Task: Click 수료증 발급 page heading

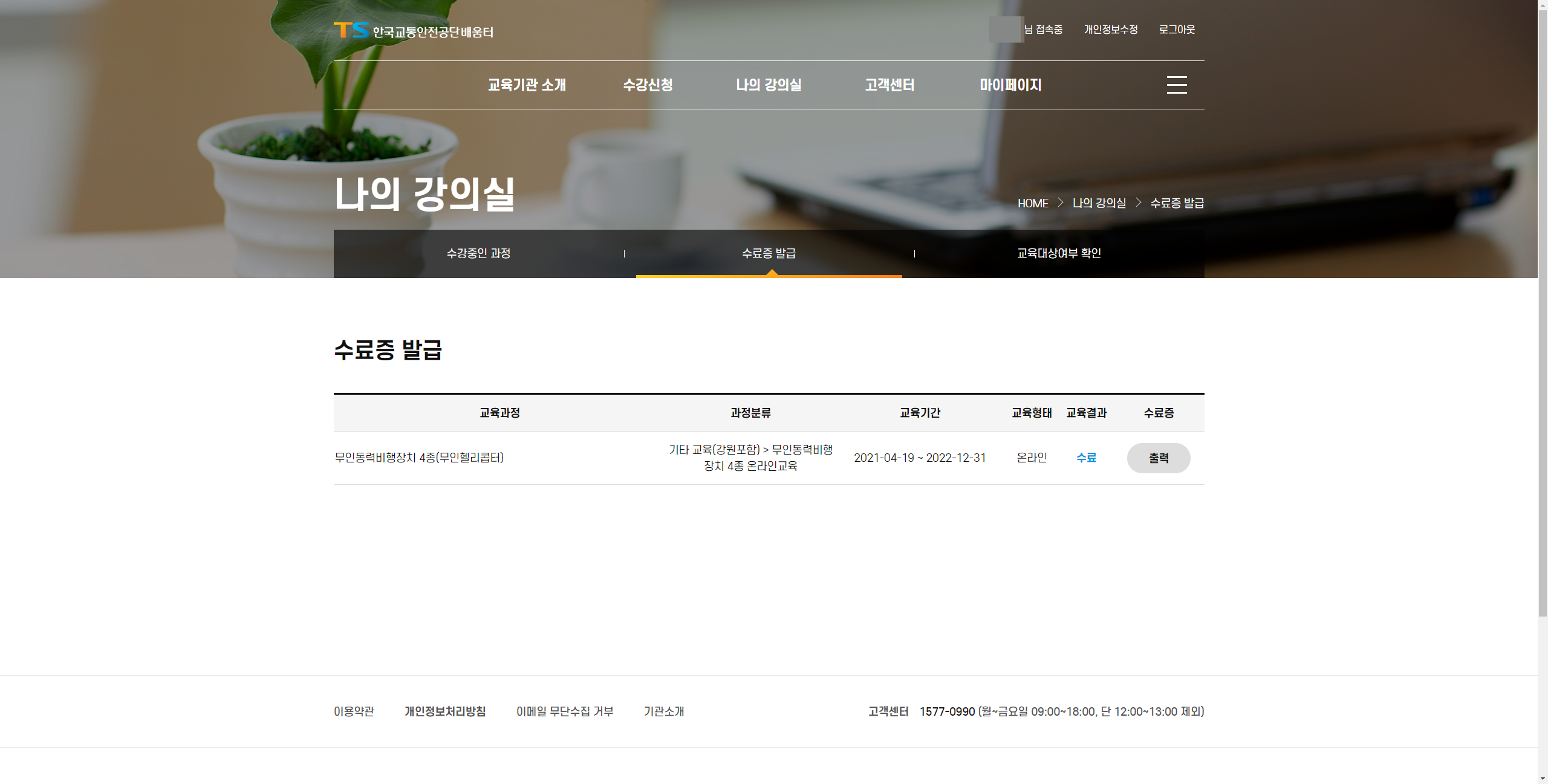Action: click(x=388, y=349)
